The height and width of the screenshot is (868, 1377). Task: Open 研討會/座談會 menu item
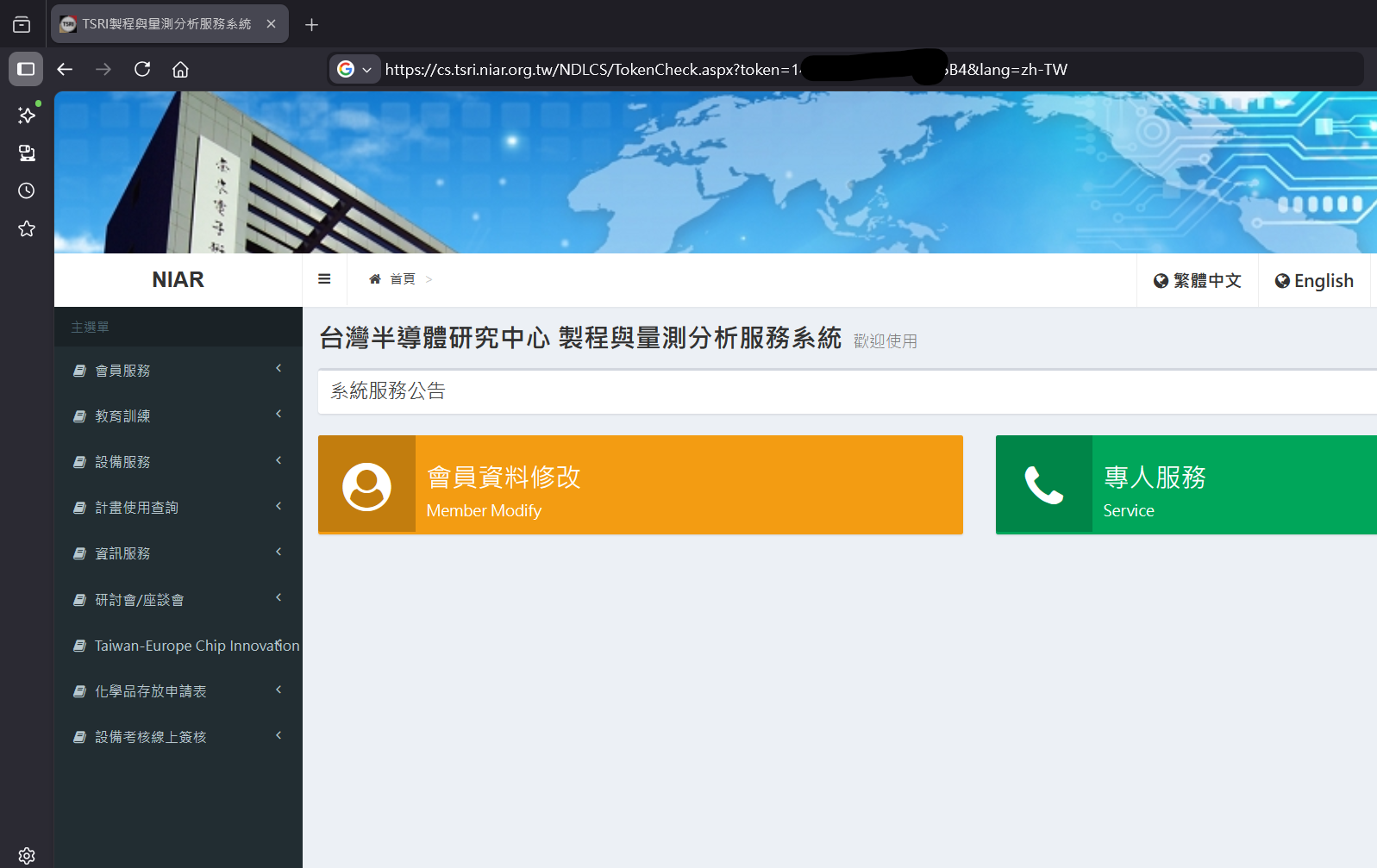(x=178, y=600)
